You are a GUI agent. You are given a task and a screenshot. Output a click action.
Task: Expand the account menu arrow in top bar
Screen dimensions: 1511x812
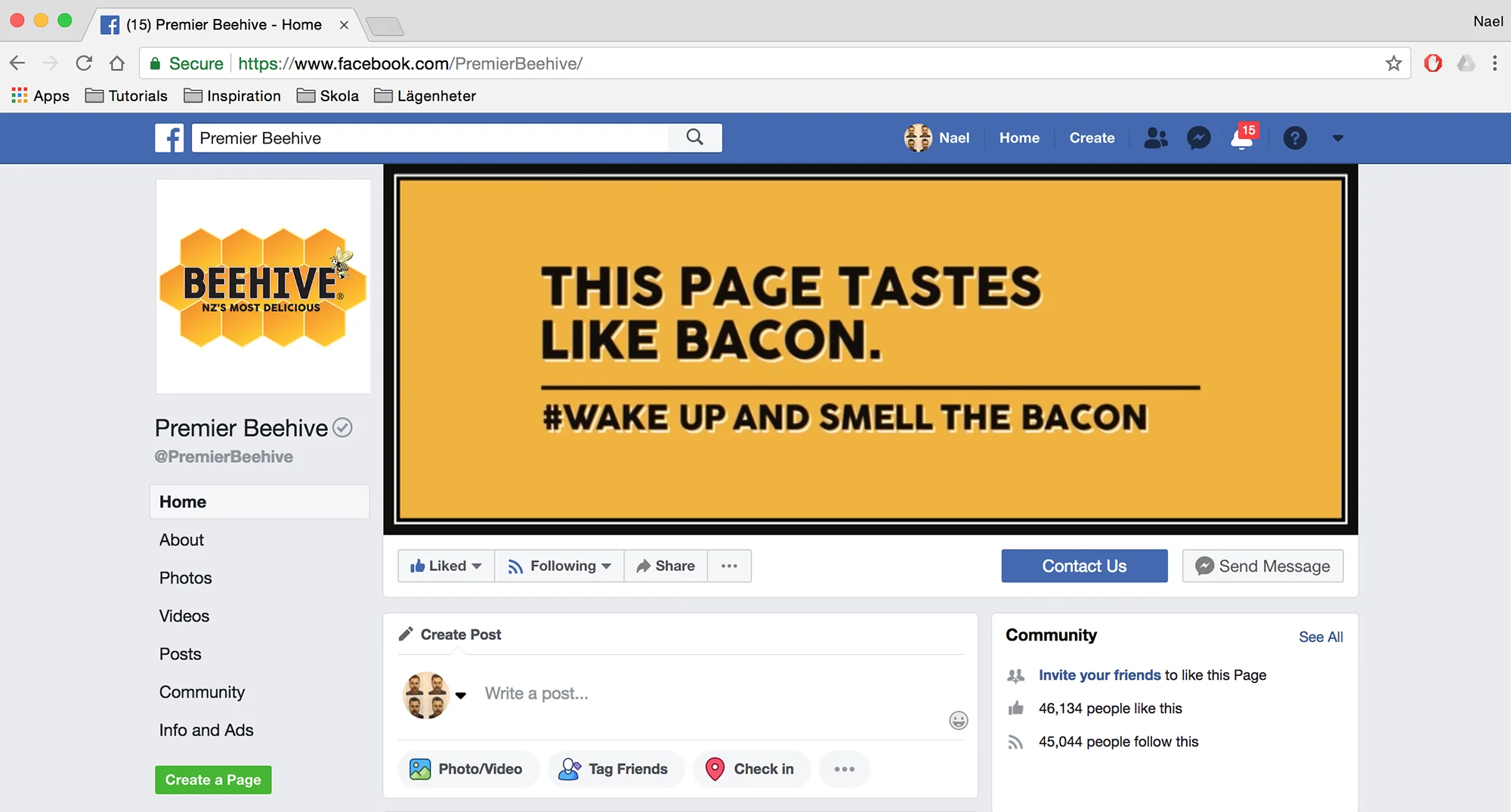[x=1338, y=138]
